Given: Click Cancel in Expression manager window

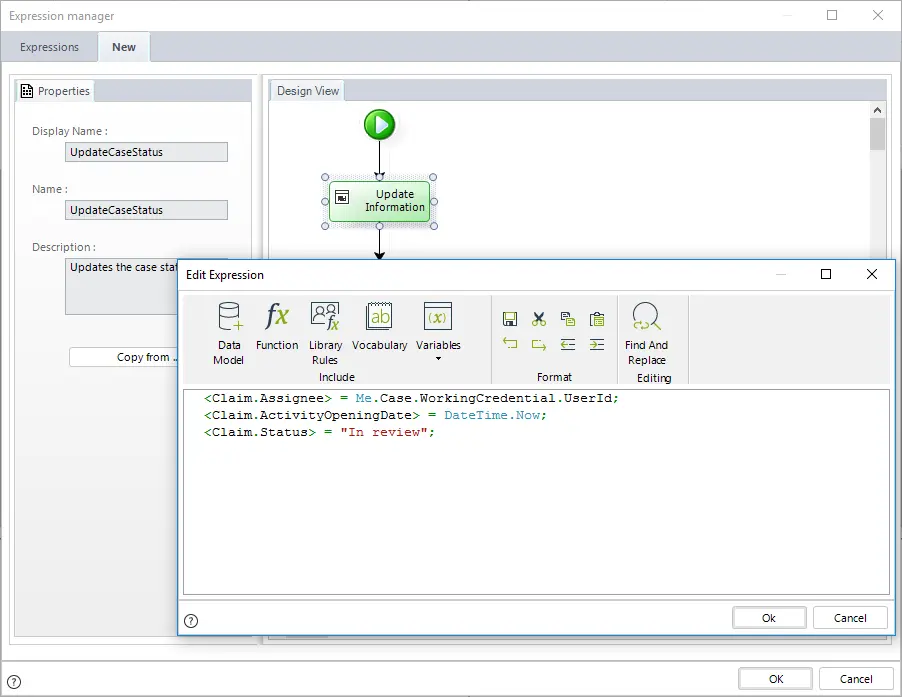Looking at the screenshot, I should click(856, 679).
